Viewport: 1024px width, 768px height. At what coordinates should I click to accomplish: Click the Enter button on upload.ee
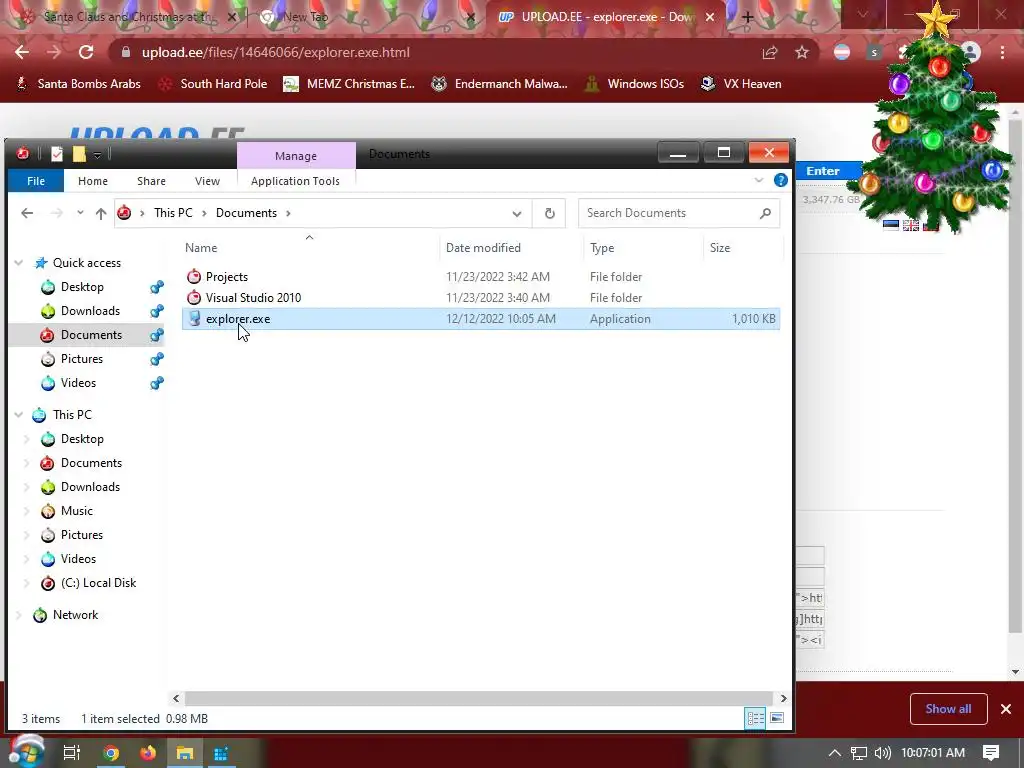coord(822,171)
